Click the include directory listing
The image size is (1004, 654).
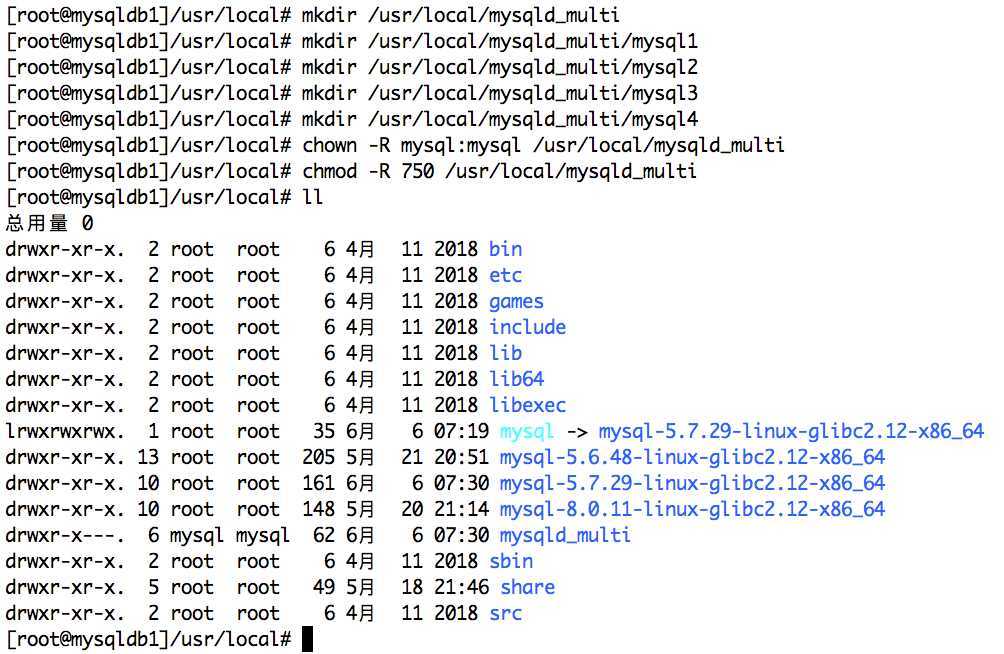pos(528,327)
